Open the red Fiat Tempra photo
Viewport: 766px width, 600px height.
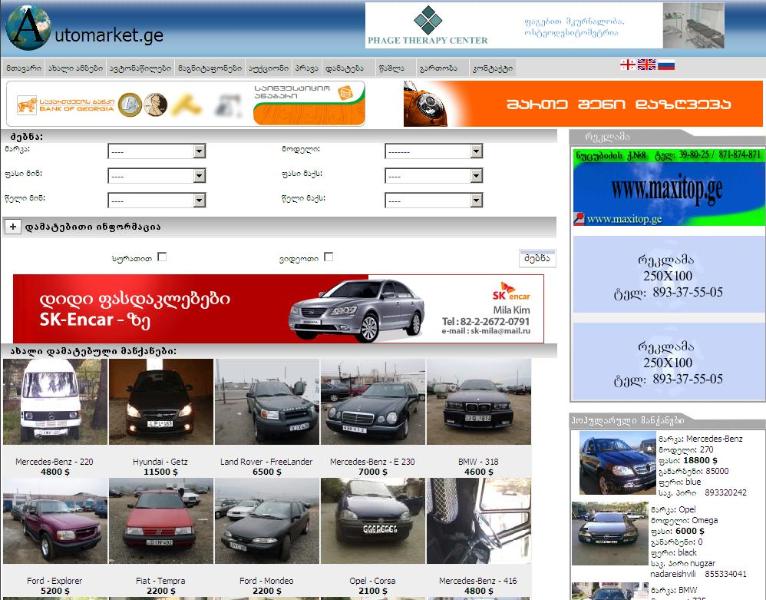(x=161, y=521)
